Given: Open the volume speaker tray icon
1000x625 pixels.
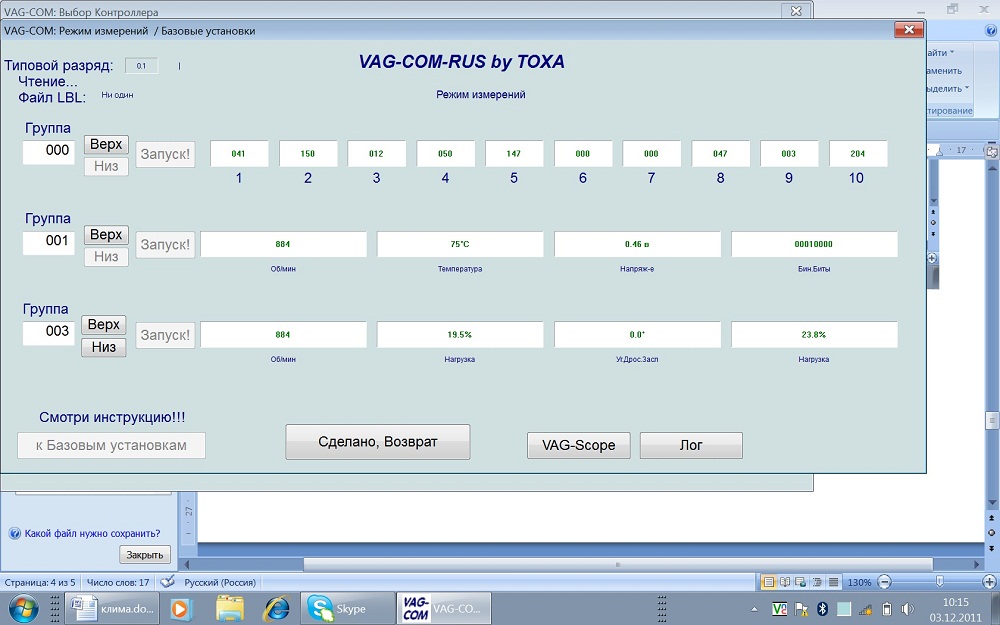Looking at the screenshot, I should (x=907, y=609).
